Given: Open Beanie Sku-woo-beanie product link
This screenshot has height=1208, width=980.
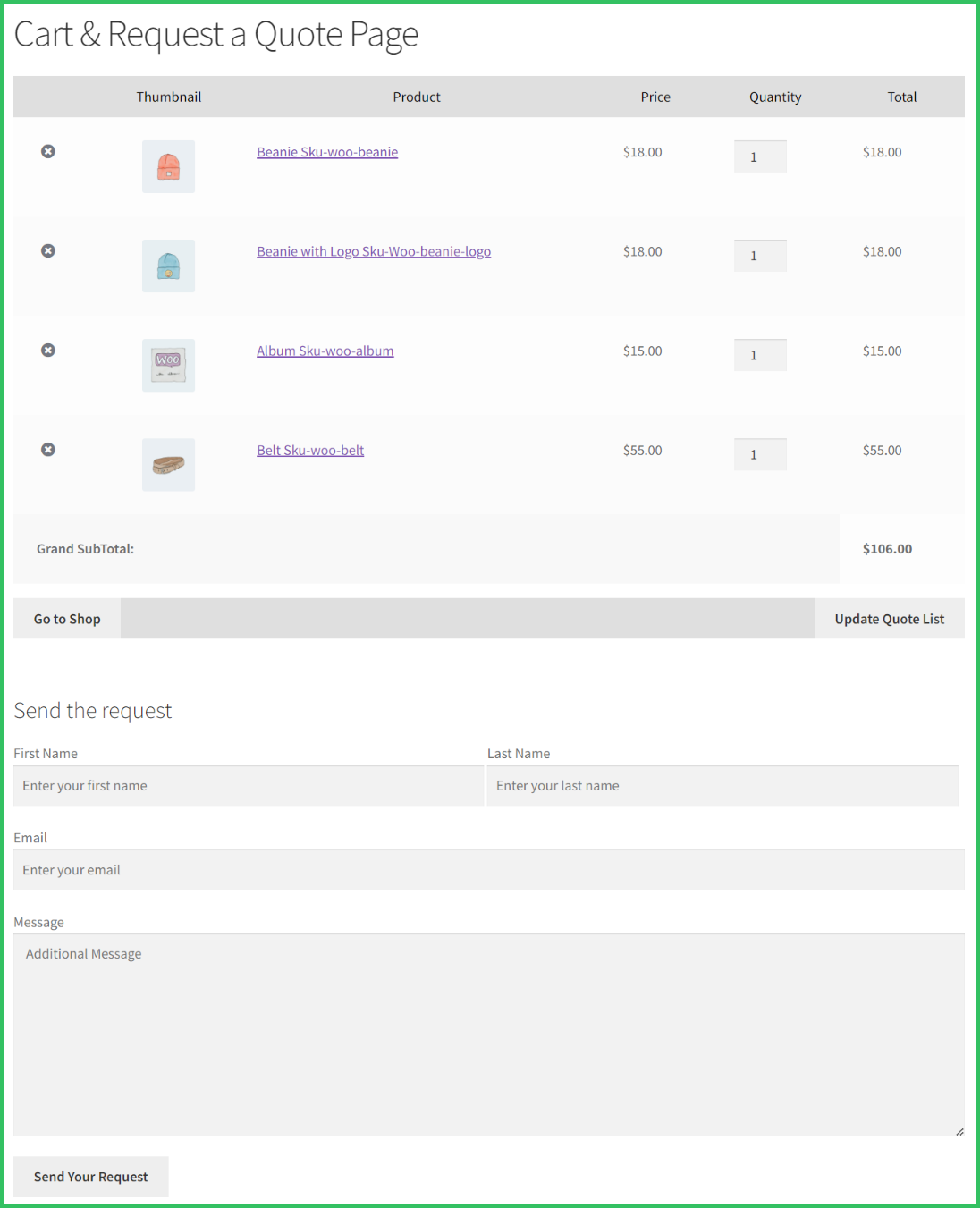Looking at the screenshot, I should (327, 152).
